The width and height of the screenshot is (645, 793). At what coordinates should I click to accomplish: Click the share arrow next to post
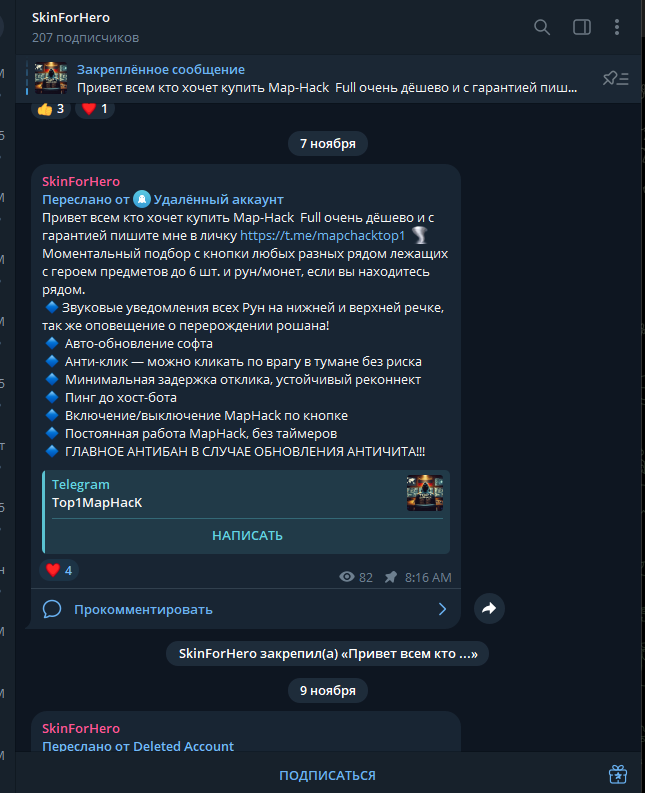click(x=489, y=608)
